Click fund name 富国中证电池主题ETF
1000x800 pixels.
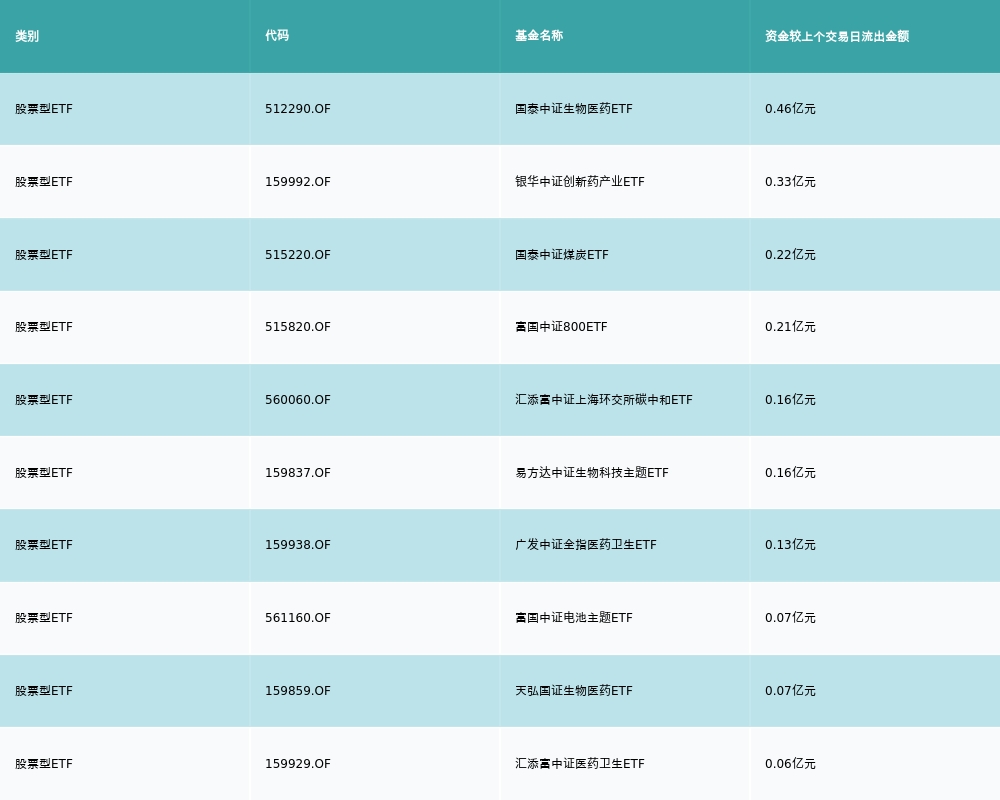click(x=574, y=618)
